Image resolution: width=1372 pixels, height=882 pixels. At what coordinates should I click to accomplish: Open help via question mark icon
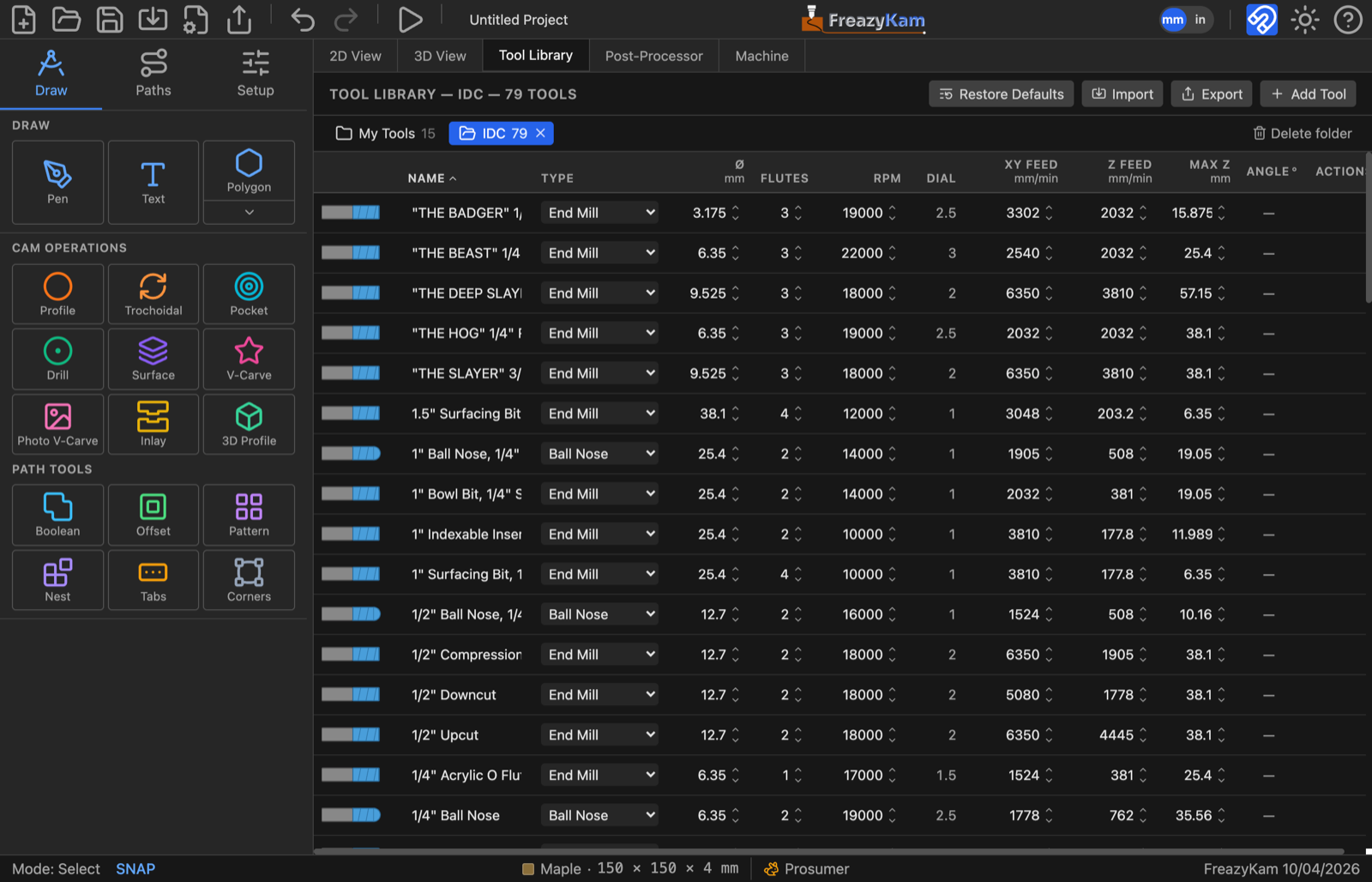click(1348, 19)
